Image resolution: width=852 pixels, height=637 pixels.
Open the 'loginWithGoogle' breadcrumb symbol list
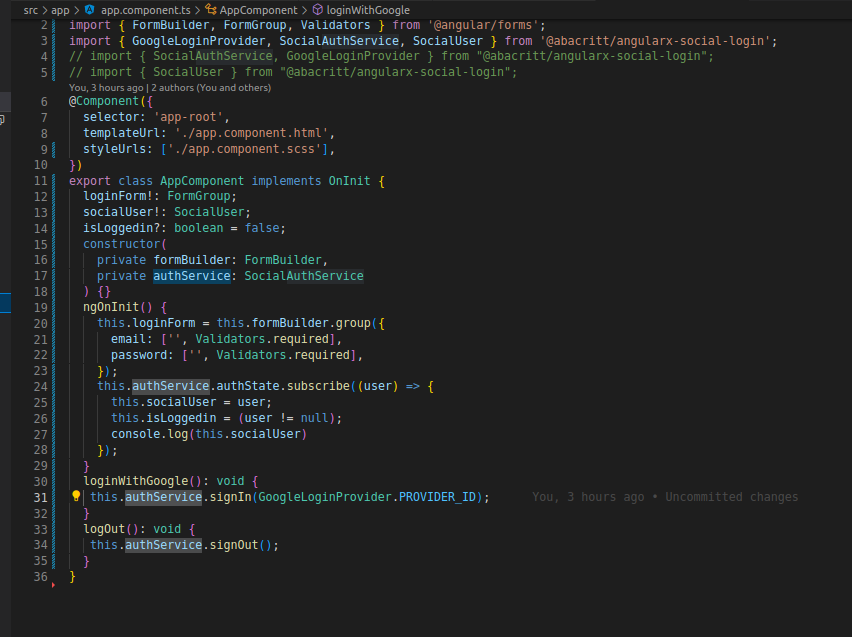[x=368, y=10]
